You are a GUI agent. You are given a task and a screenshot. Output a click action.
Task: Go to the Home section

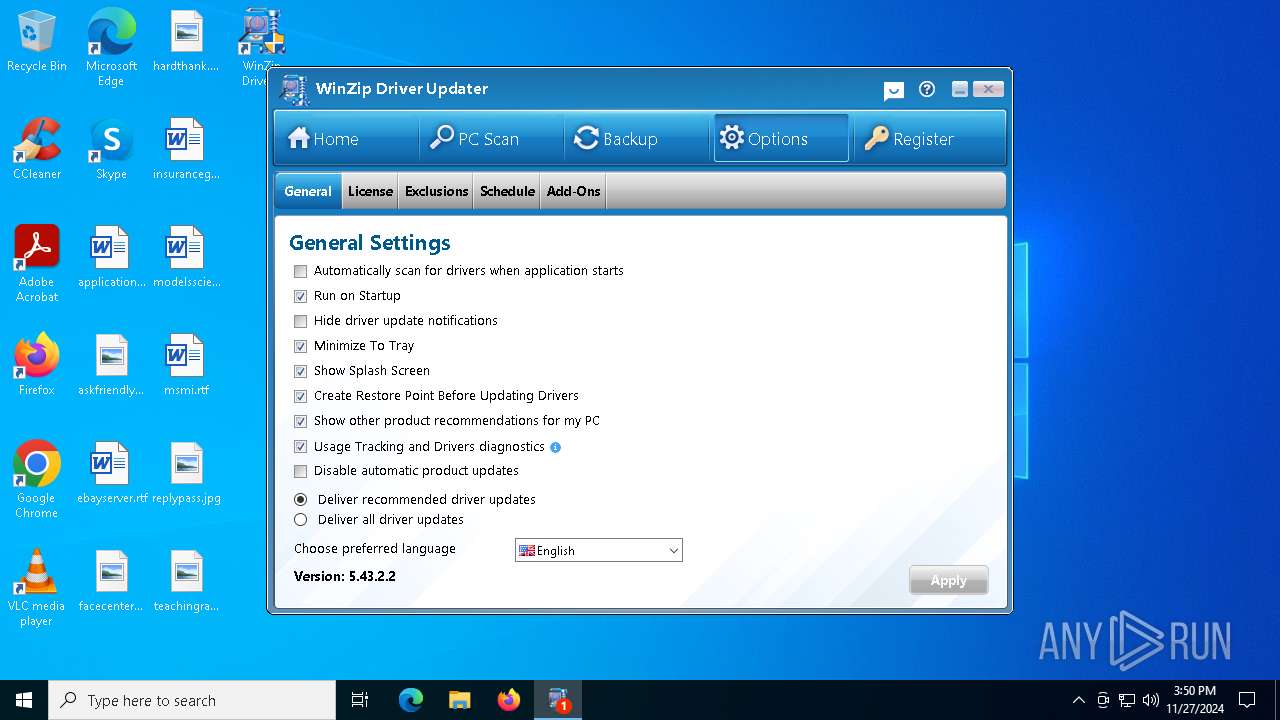point(346,138)
